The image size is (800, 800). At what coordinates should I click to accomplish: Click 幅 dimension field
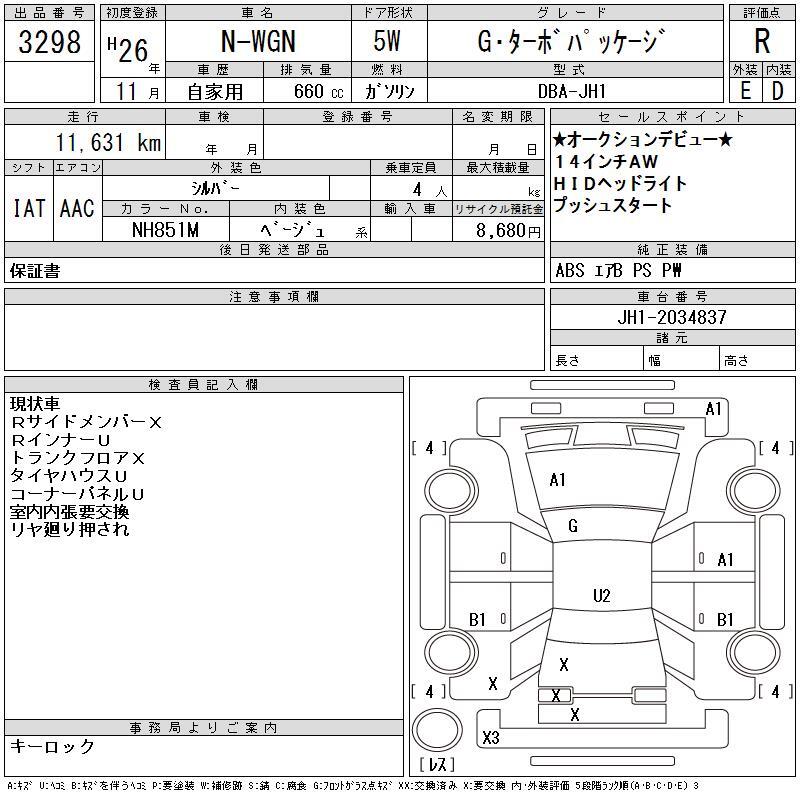tap(681, 358)
